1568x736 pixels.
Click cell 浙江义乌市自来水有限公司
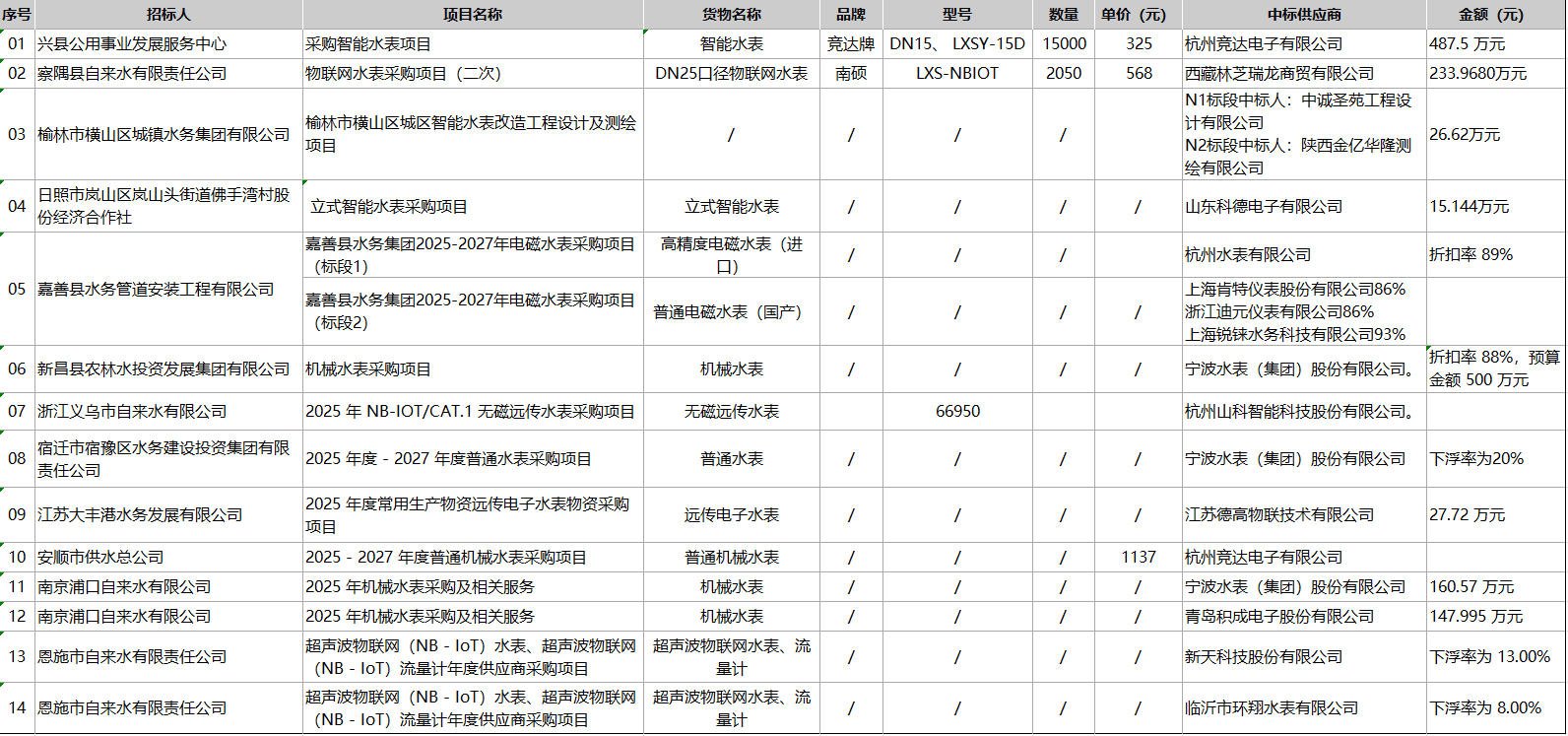pyautogui.click(x=168, y=412)
